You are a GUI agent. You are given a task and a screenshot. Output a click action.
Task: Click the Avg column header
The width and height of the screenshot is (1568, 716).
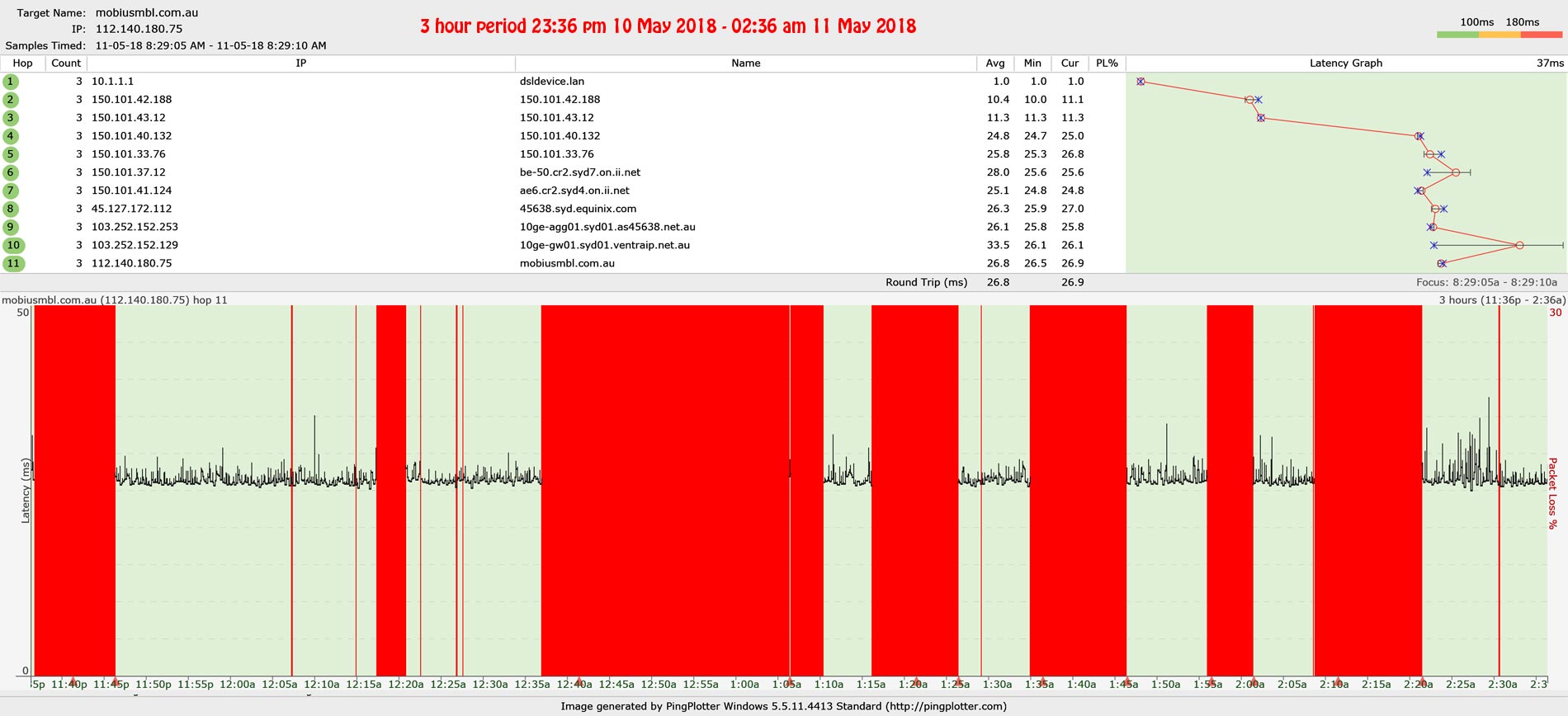tap(995, 64)
